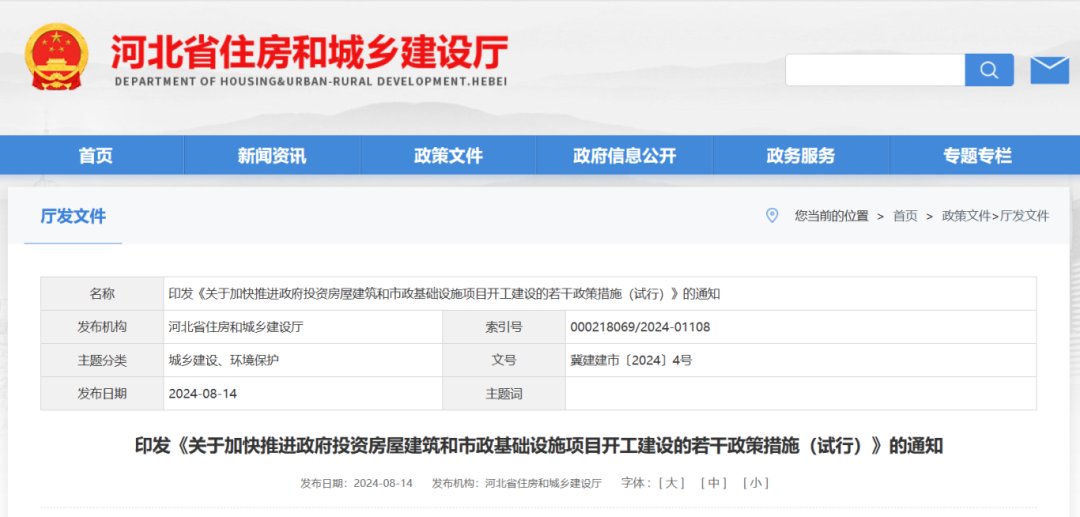Set font size to medium 中

coord(713,483)
